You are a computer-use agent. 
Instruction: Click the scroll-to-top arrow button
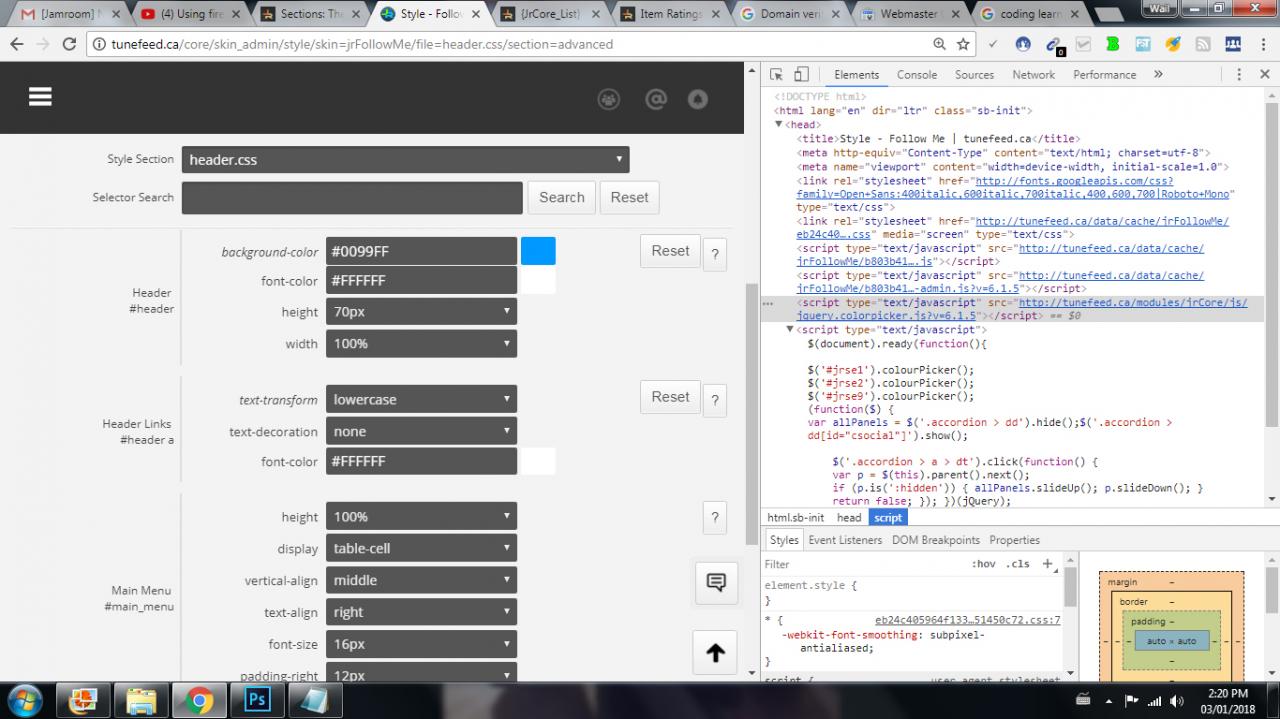pyautogui.click(x=715, y=653)
